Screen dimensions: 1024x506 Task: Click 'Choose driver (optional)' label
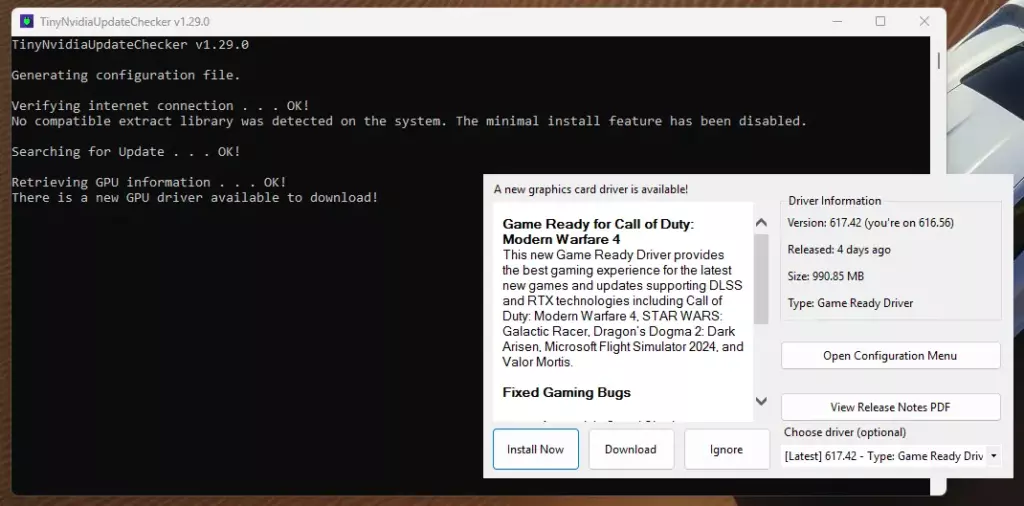pos(845,432)
